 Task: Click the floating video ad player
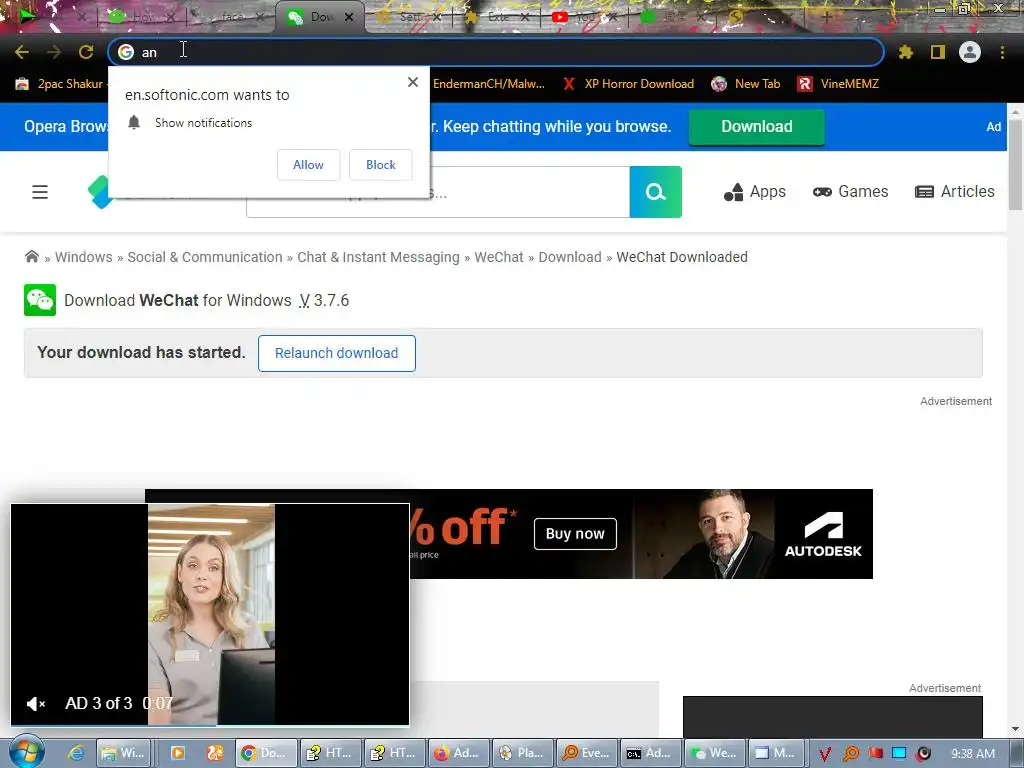pyautogui.click(x=210, y=615)
